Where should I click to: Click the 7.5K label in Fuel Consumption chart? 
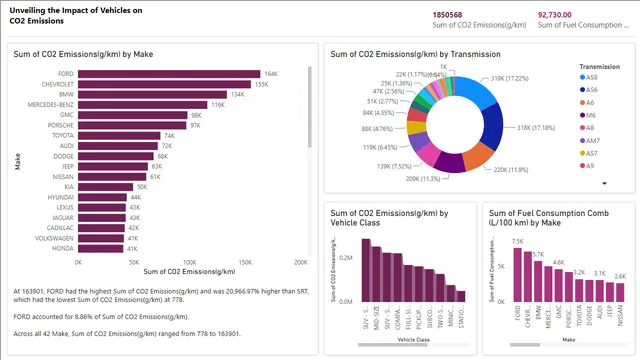[518, 241]
